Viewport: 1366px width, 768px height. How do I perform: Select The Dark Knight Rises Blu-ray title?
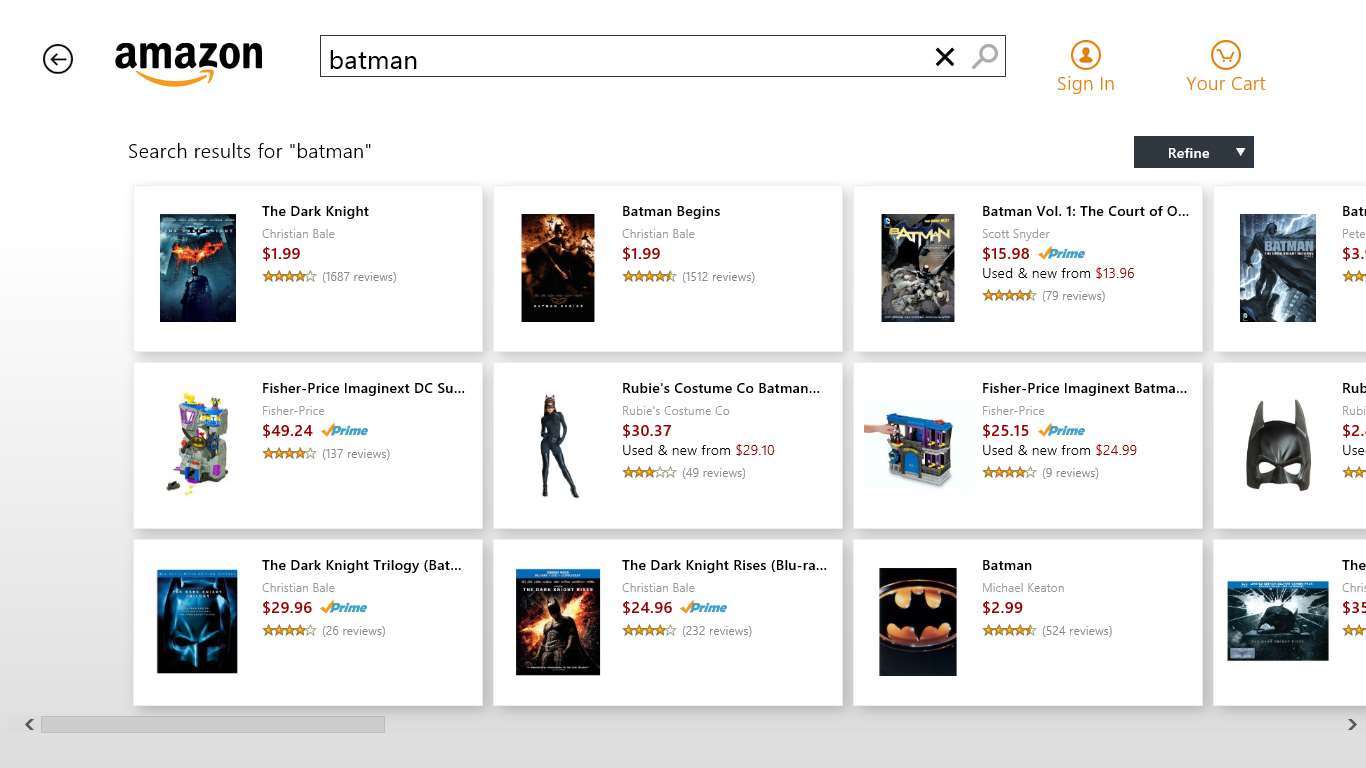724,565
